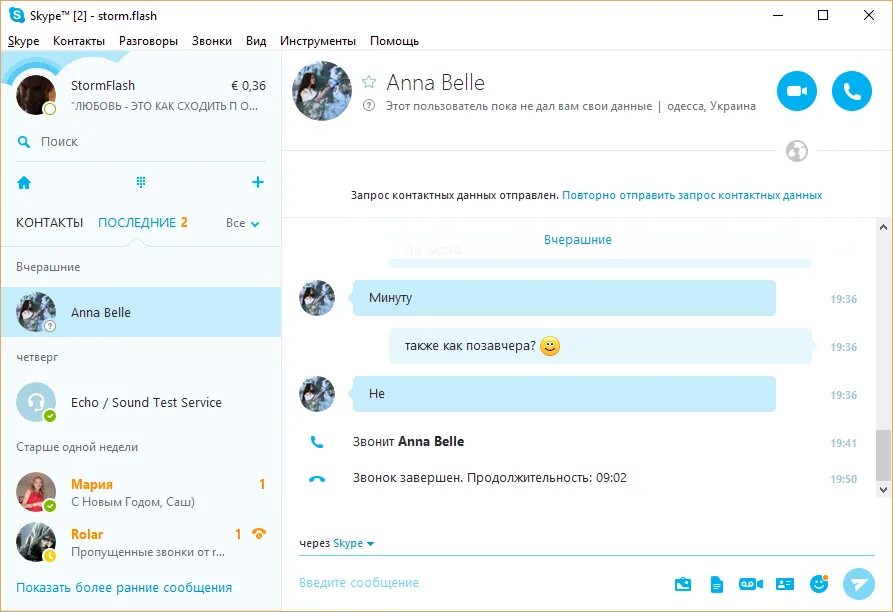This screenshot has width=893, height=612.
Task: Select Anna Belle conversation in list
Action: (141, 312)
